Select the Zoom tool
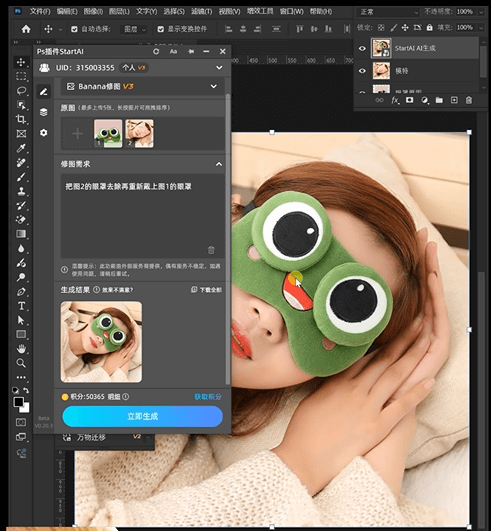Viewport: 491px width, 531px height. (21, 363)
